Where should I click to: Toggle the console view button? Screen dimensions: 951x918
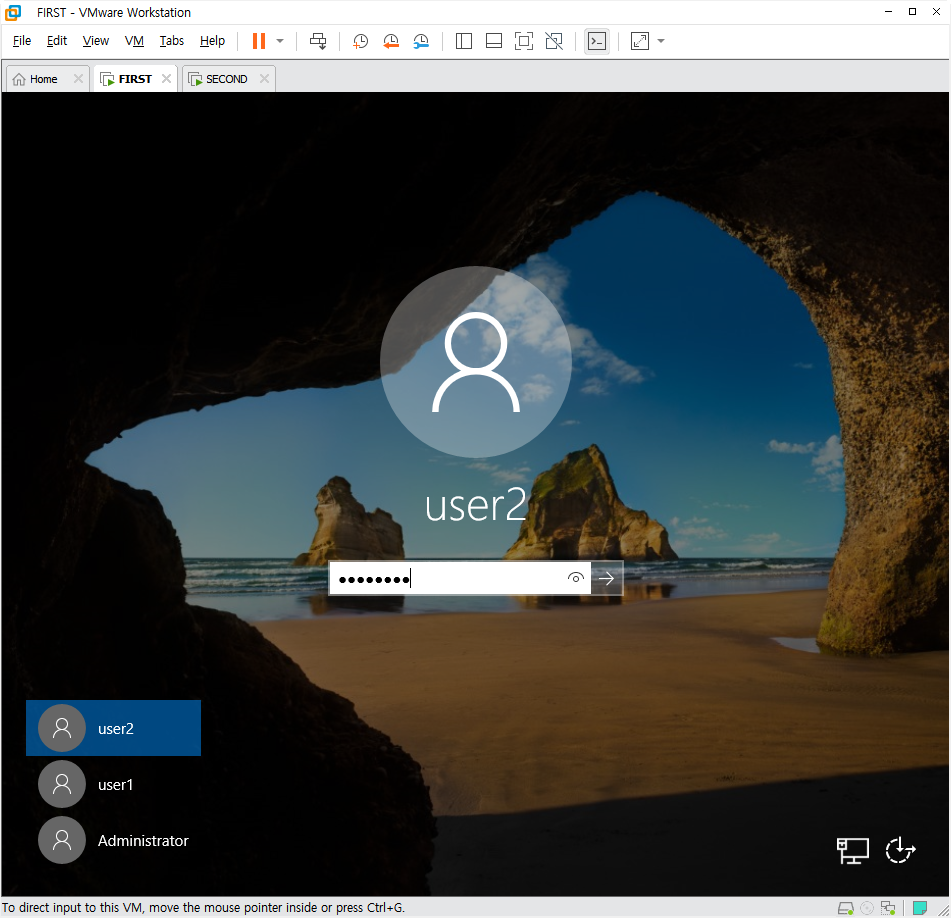597,41
